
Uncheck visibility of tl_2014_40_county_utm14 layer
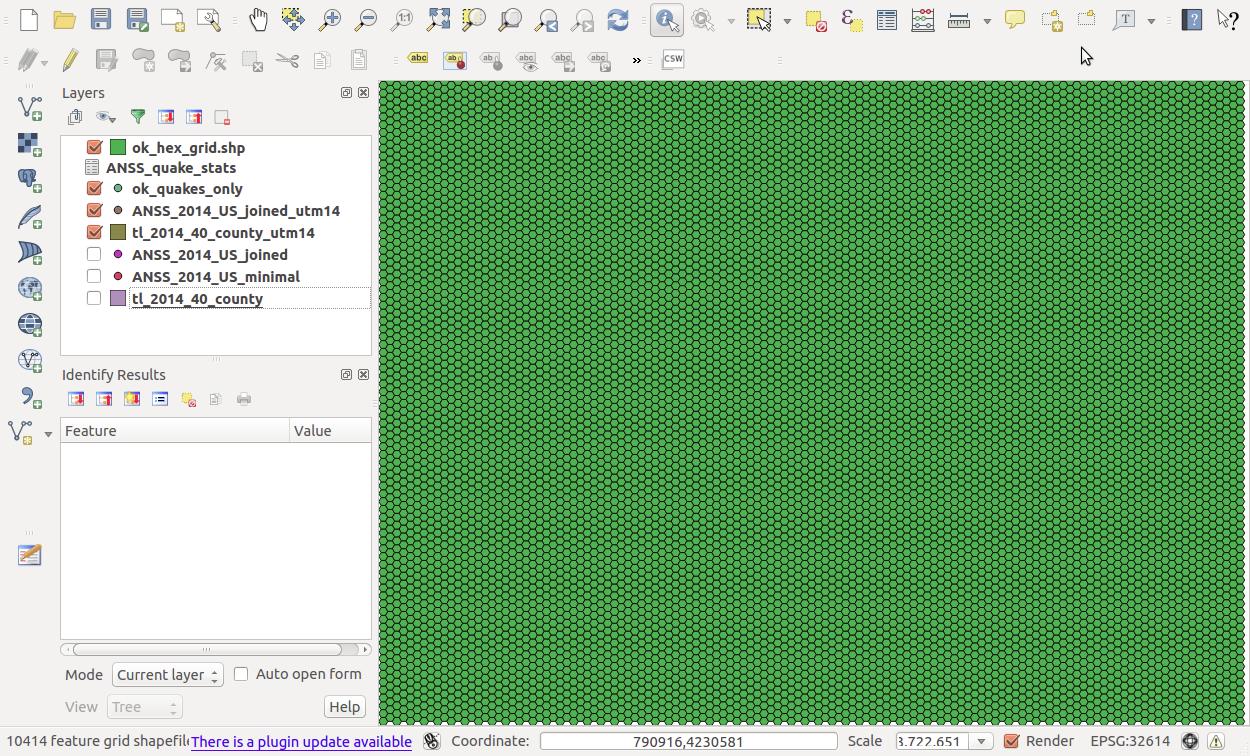coord(95,232)
